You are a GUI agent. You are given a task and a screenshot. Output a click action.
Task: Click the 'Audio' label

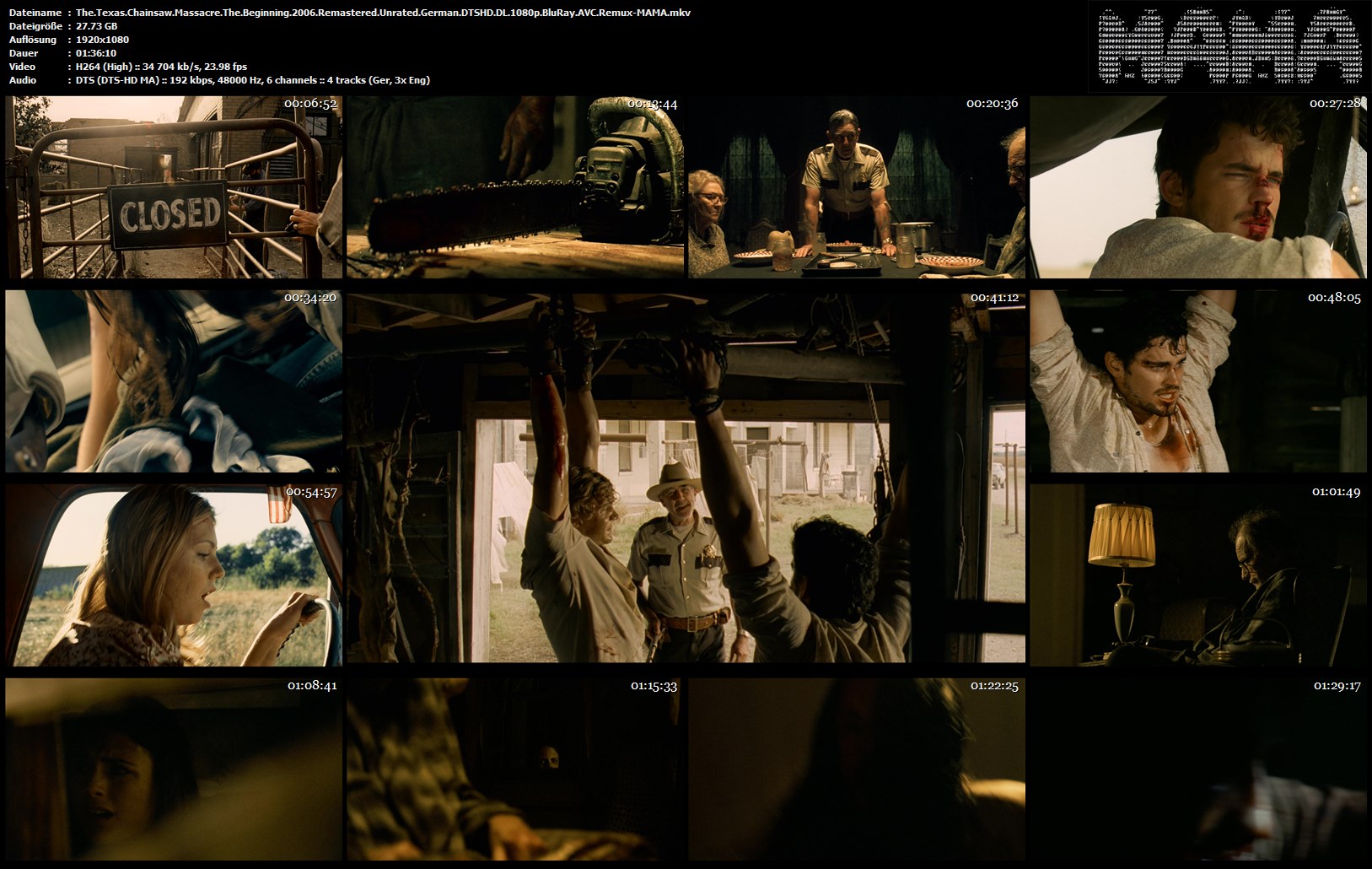click(23, 80)
